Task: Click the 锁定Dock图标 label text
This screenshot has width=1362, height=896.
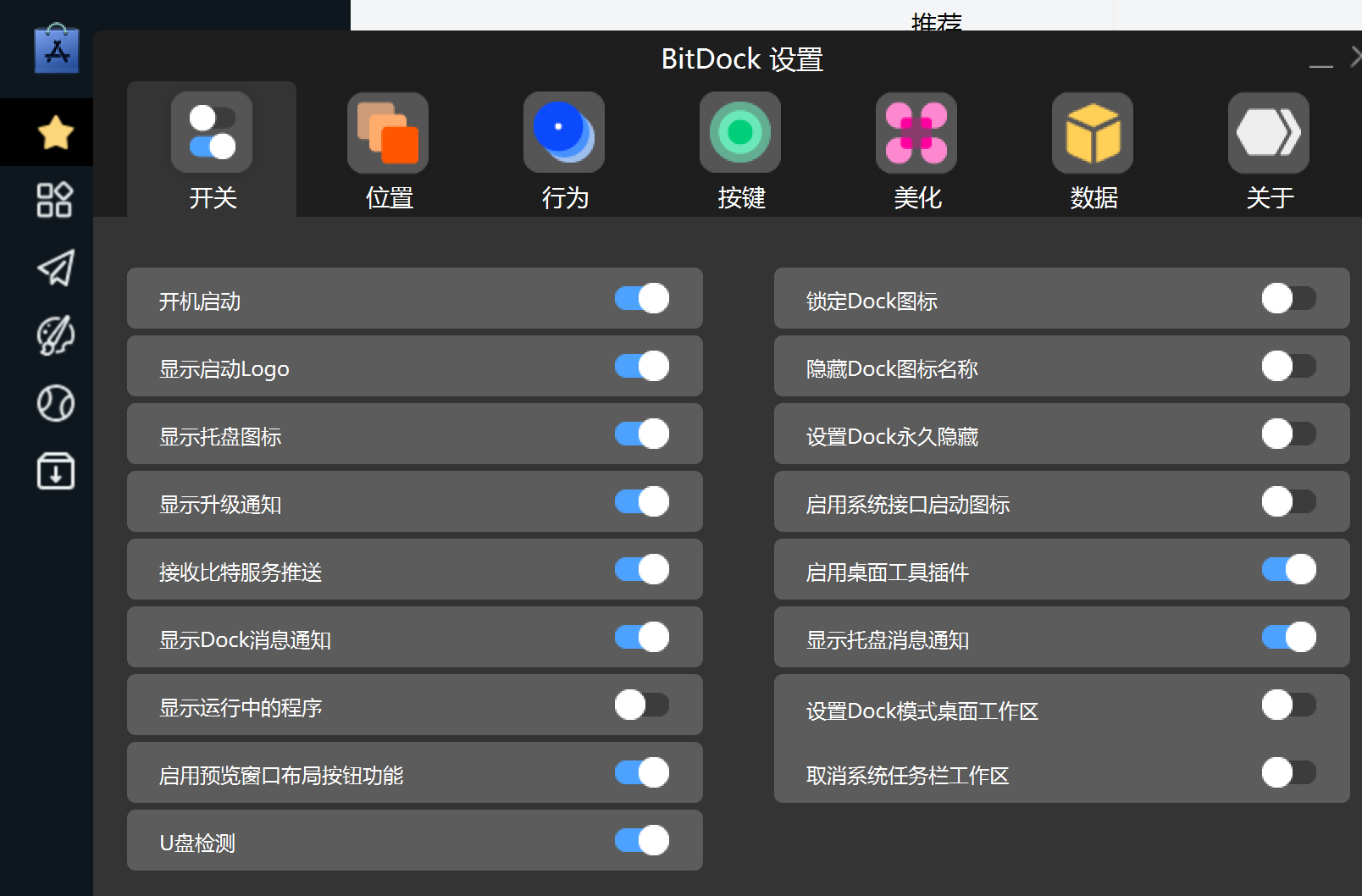Action: coord(872,301)
